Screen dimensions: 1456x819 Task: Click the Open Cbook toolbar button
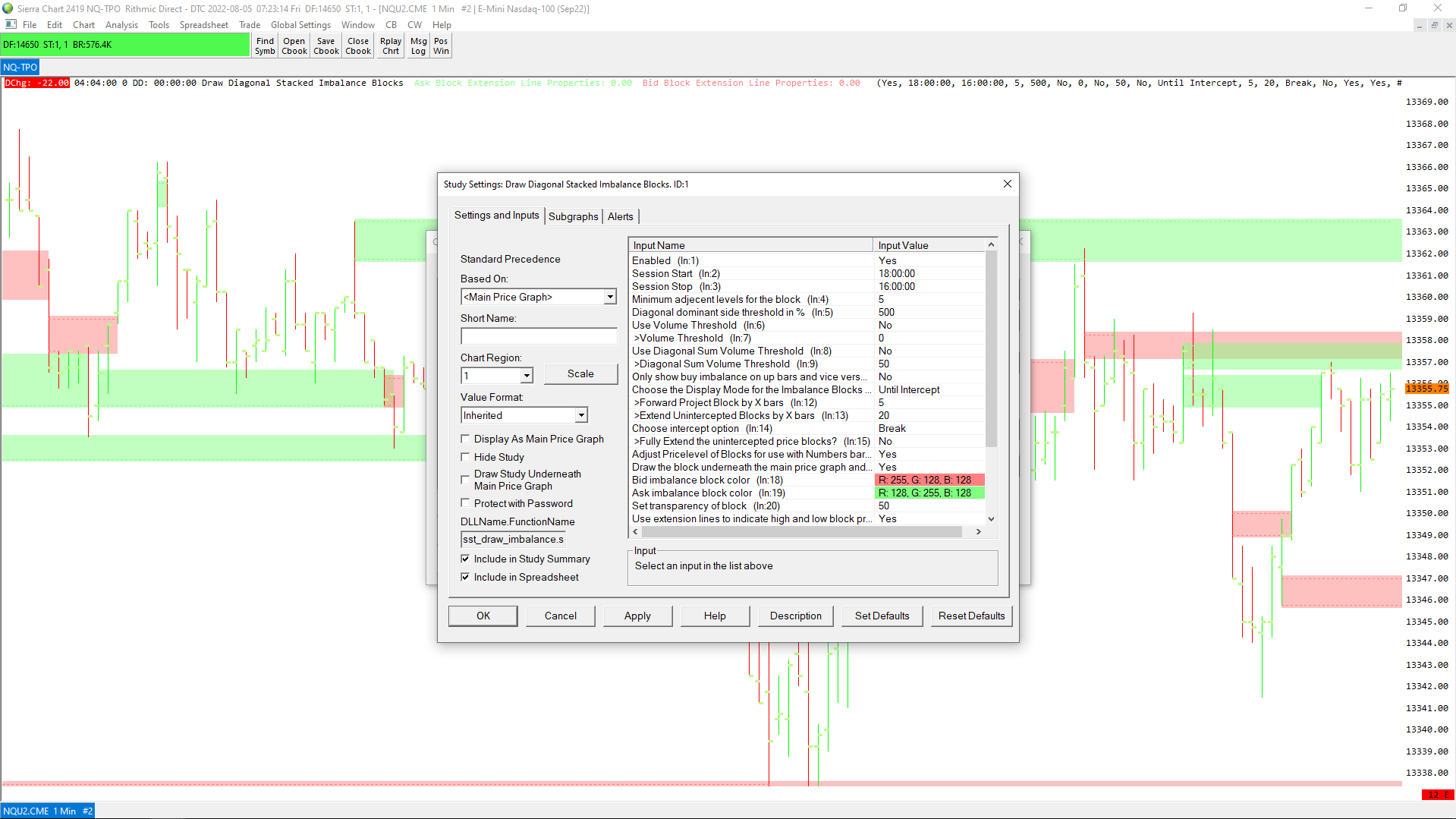294,46
